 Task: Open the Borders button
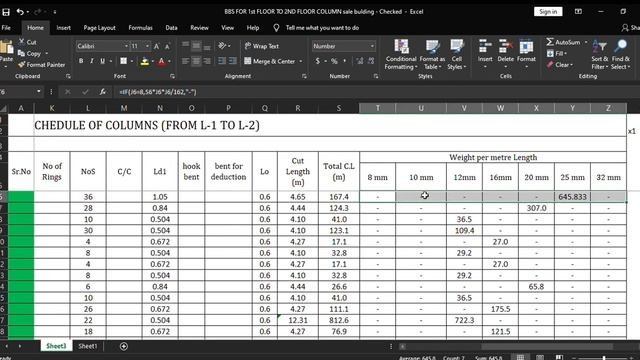click(123, 61)
